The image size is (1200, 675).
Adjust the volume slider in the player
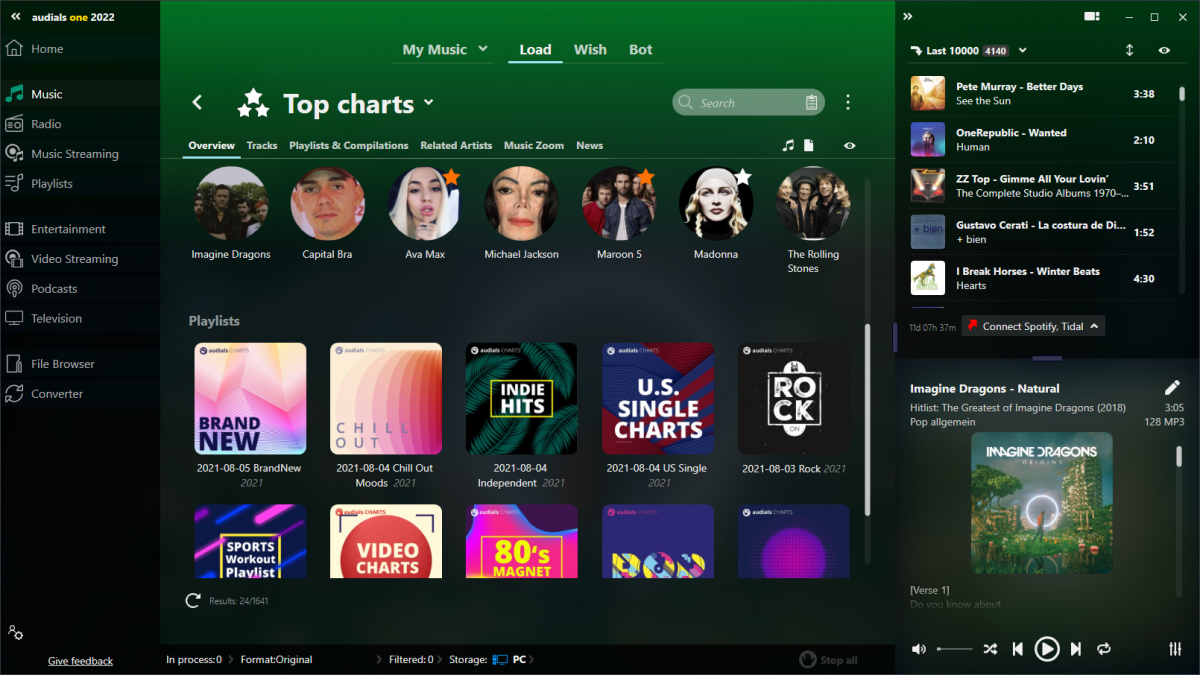click(955, 648)
